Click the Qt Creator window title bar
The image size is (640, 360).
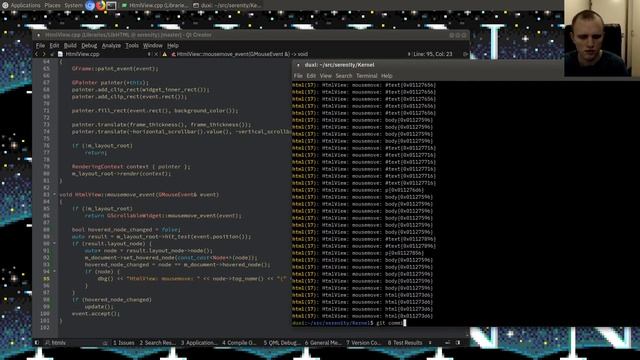coord(251,35)
